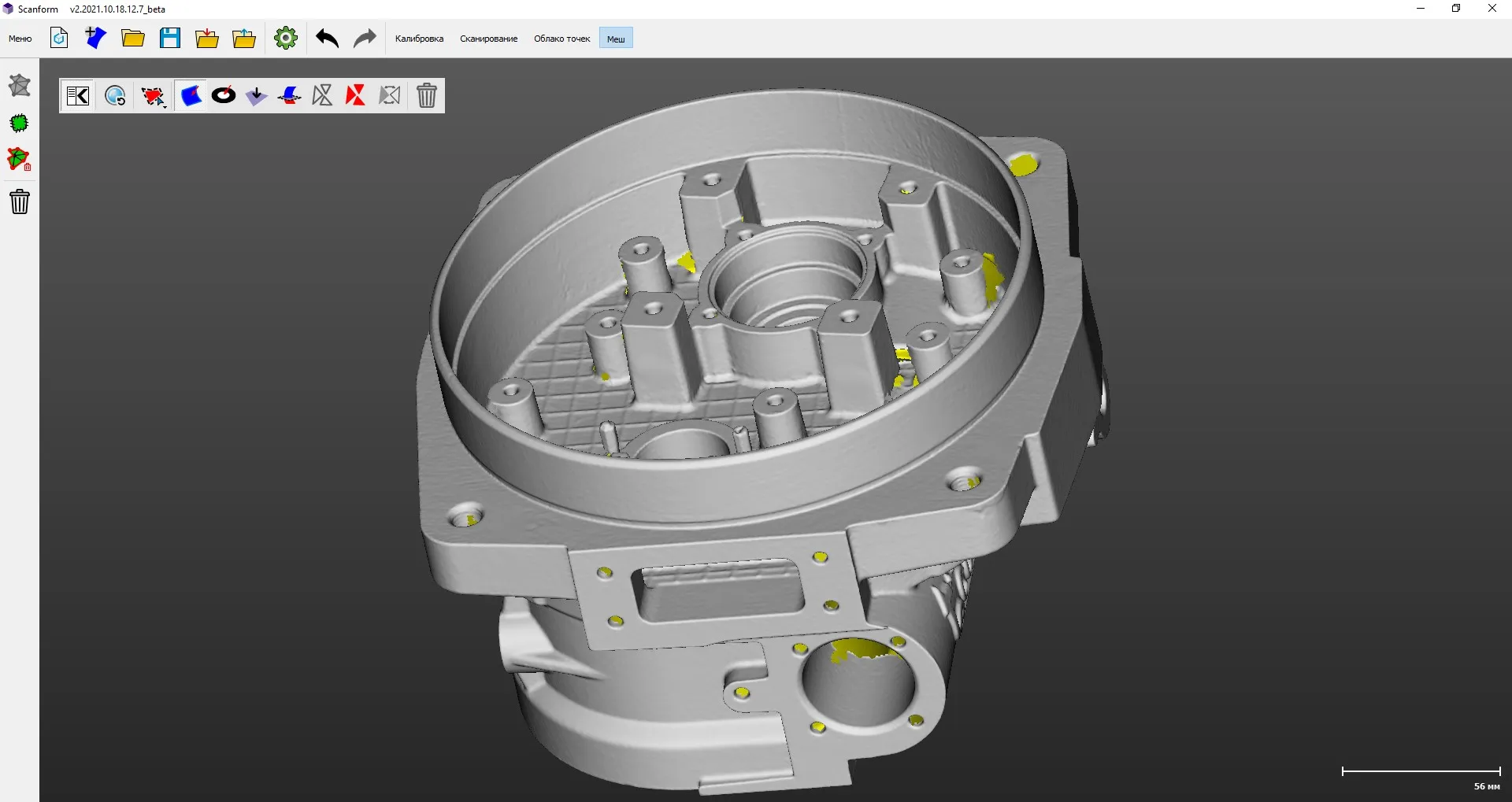Toggle the blue mesh editing mode button
The width and height of the screenshot is (1512, 802).
tap(191, 94)
